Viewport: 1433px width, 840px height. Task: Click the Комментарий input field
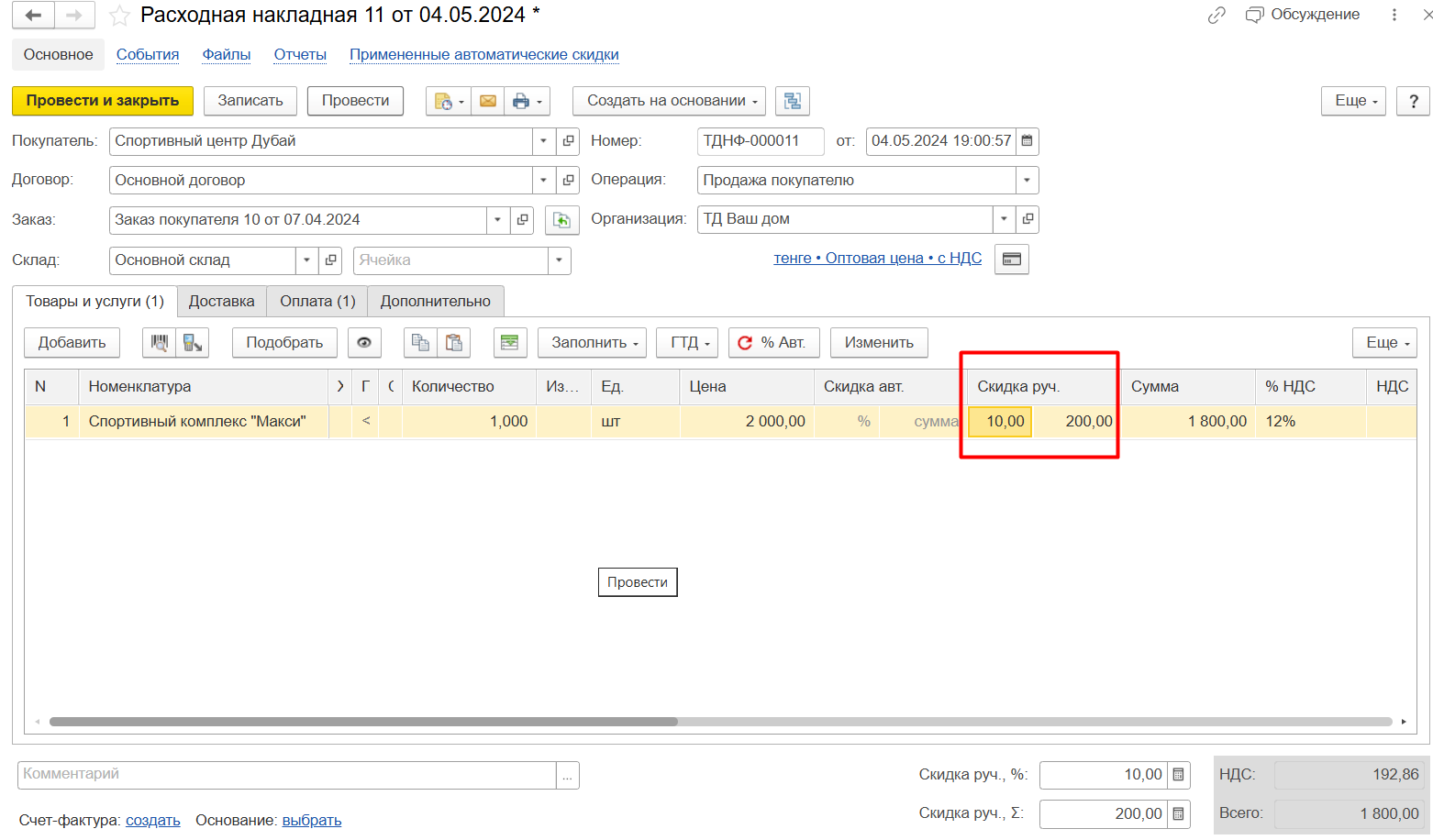click(x=286, y=775)
